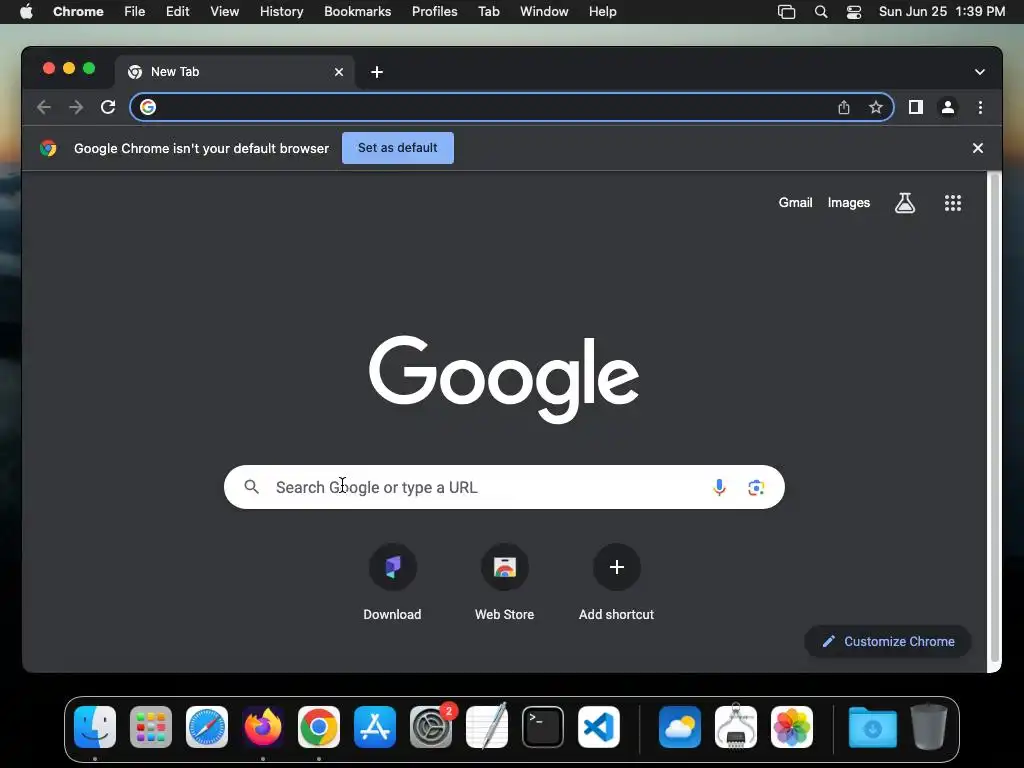Search by image with Lens icon
Viewport: 1024px width, 768px height.
tap(756, 487)
